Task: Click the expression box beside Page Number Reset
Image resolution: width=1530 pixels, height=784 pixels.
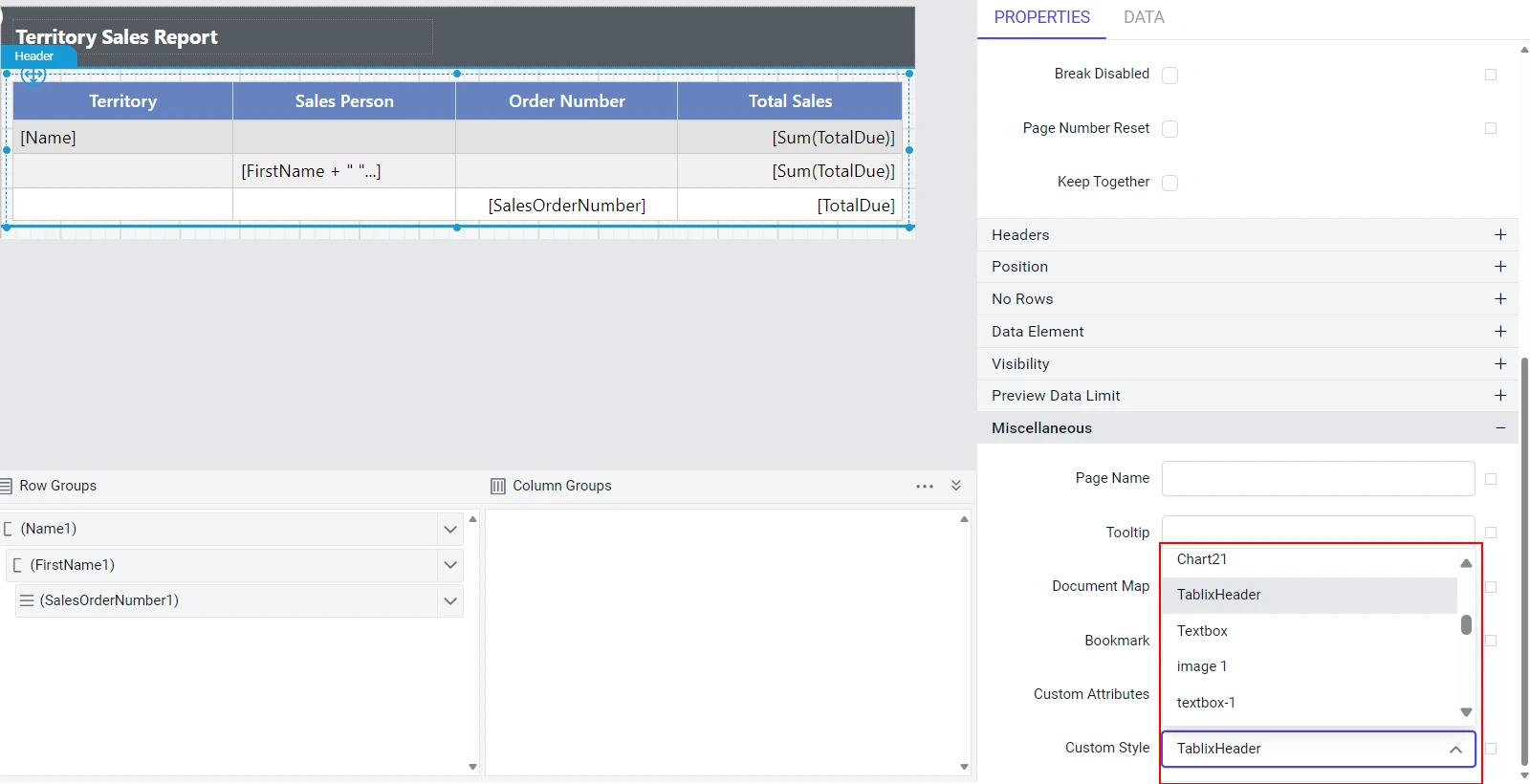Action: (x=1491, y=128)
